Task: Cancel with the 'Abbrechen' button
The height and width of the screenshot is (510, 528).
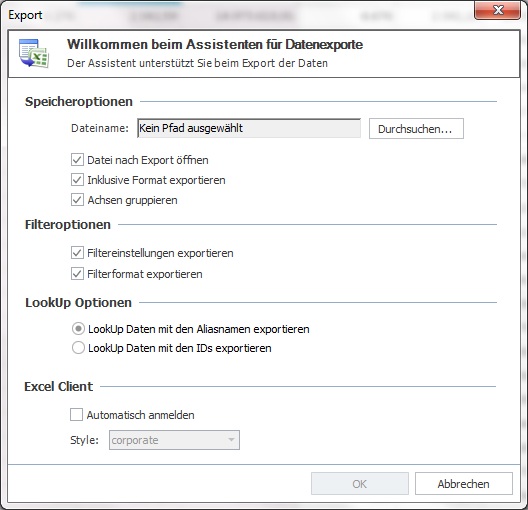Action: pyautogui.click(x=464, y=483)
